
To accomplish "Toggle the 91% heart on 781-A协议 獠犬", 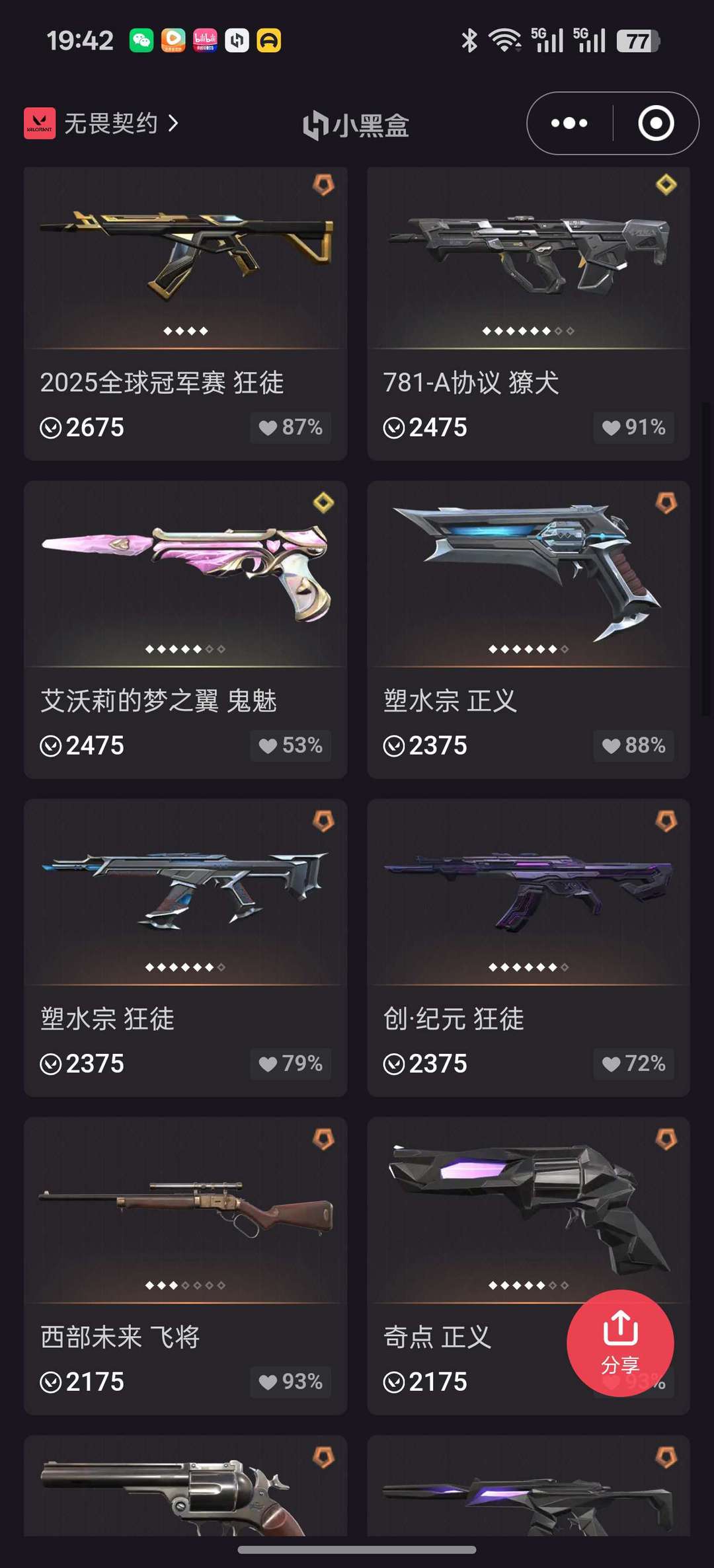I will [633, 428].
